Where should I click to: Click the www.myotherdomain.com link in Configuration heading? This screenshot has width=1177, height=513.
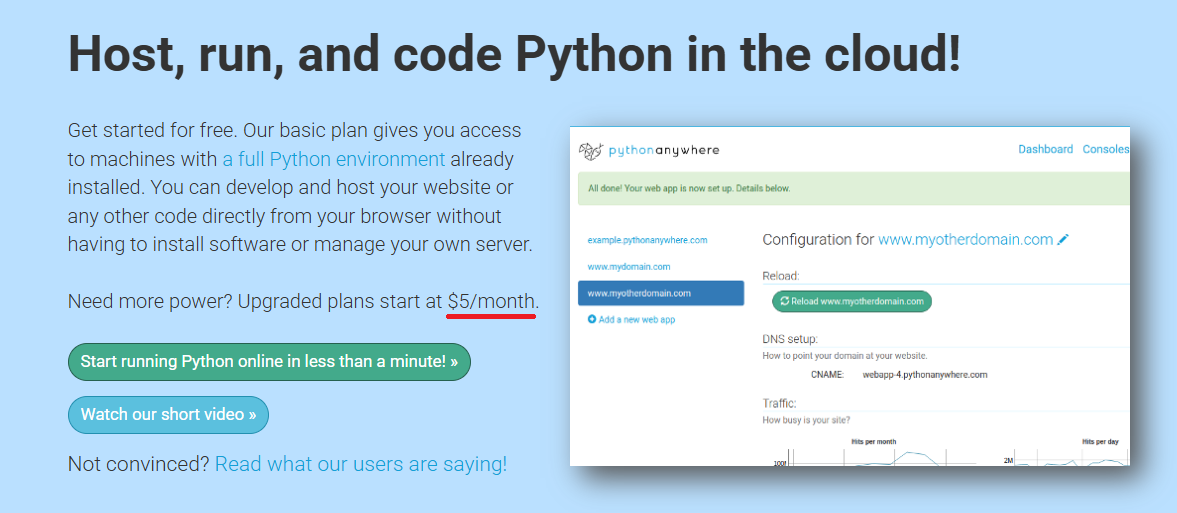(x=966, y=240)
